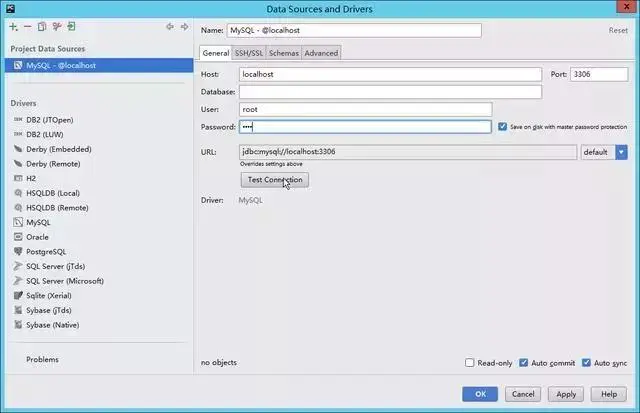Click the import data sources icon

point(71,27)
